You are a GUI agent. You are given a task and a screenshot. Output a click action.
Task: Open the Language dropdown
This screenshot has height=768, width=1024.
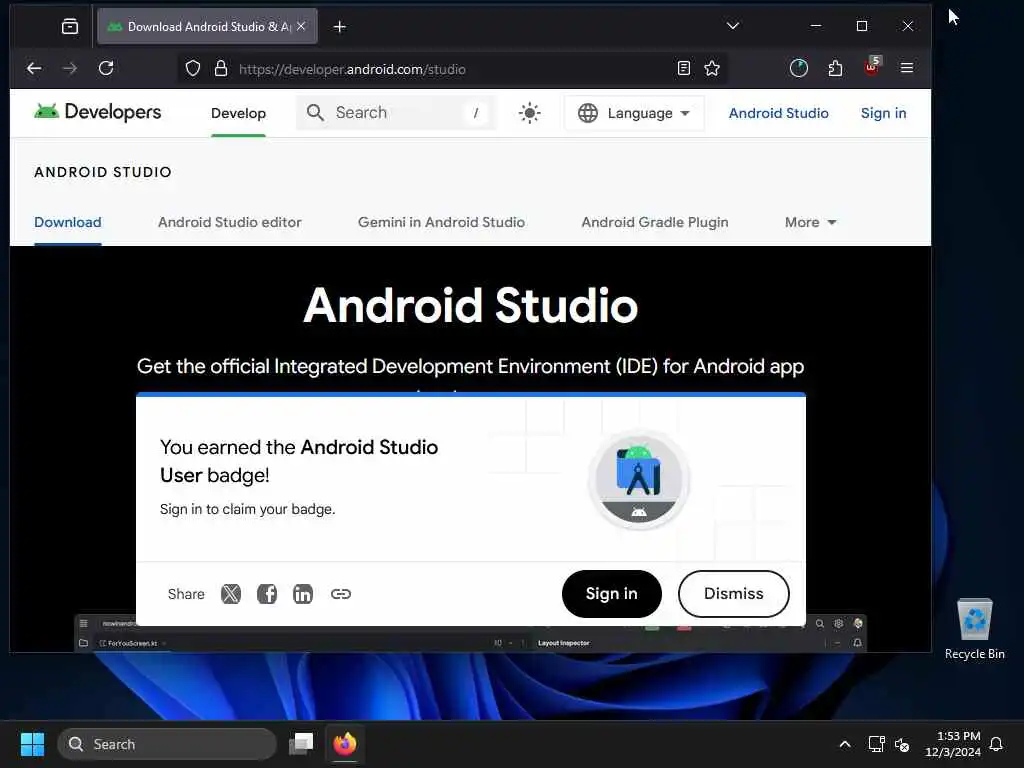pyautogui.click(x=634, y=113)
